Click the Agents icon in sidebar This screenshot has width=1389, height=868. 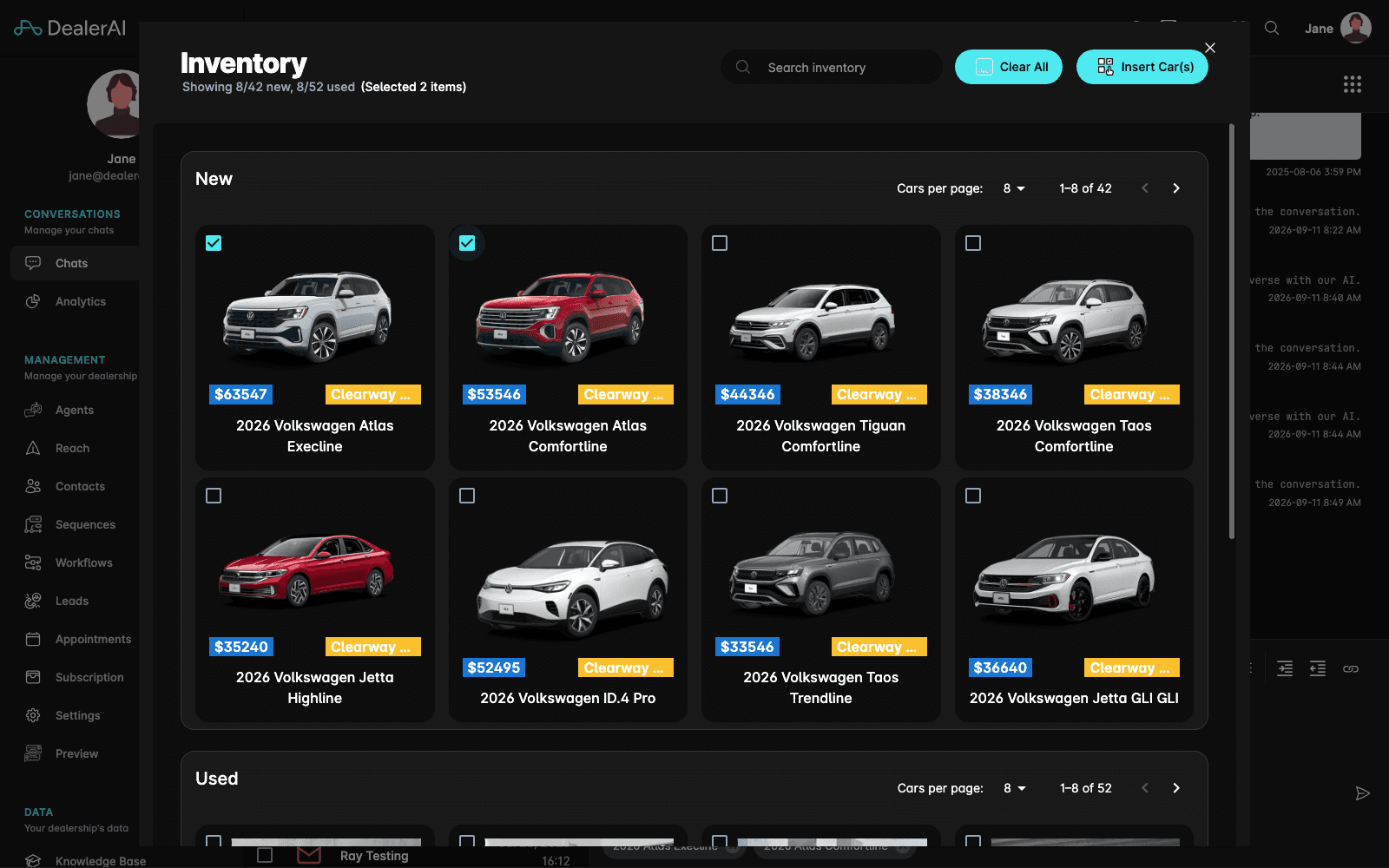33,410
